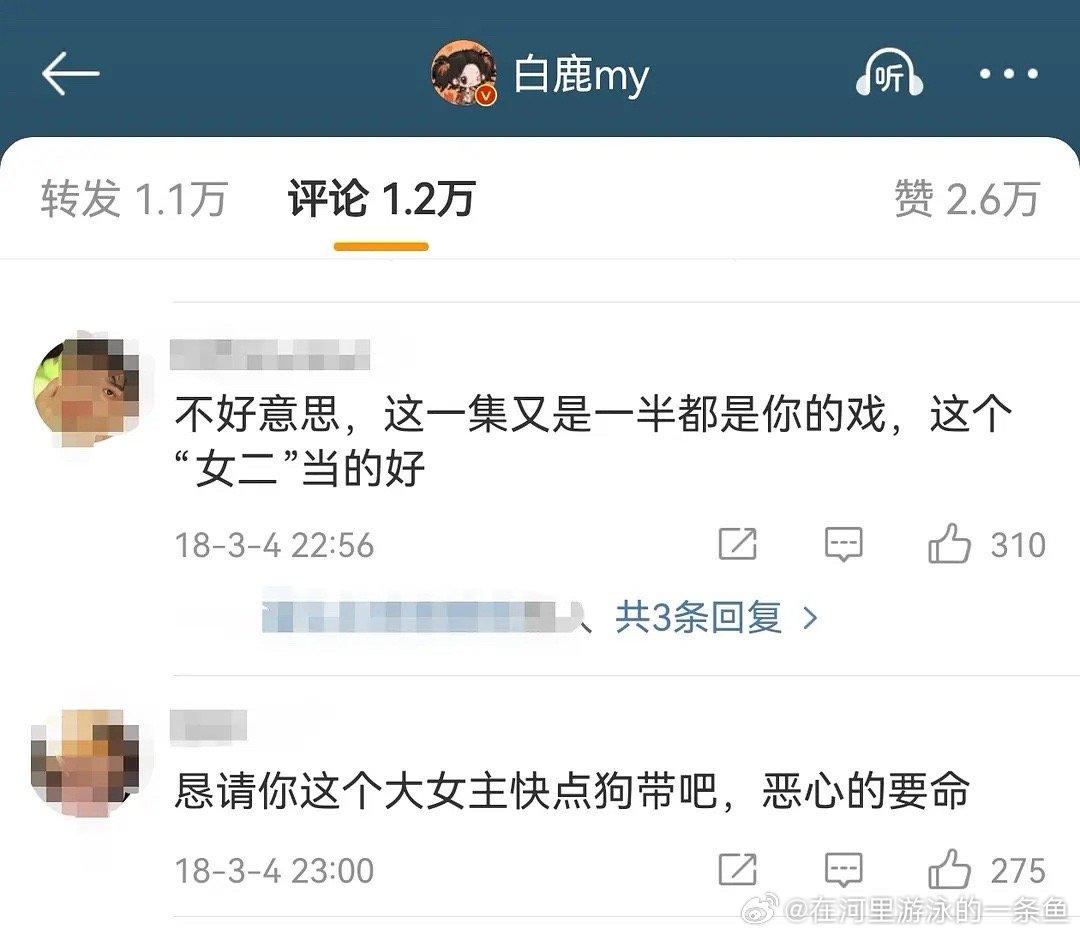The width and height of the screenshot is (1080, 935).
Task: Switch to the 赞 2.6万 tab
Action: click(966, 199)
